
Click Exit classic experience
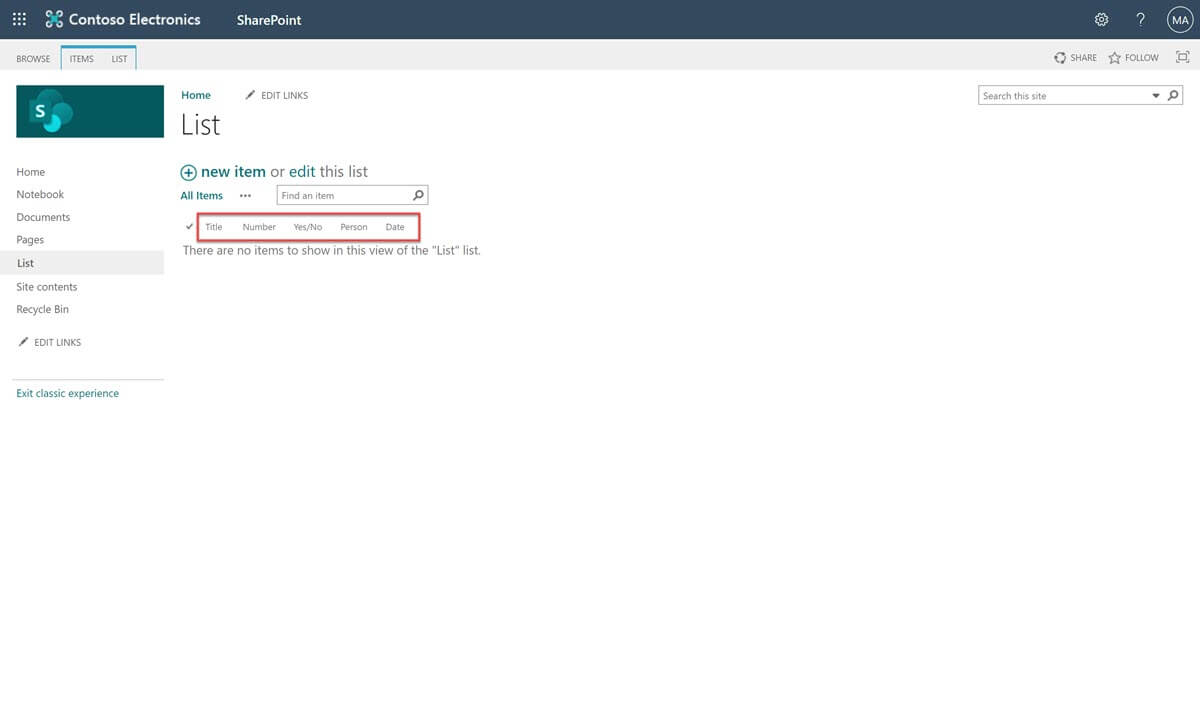click(67, 393)
